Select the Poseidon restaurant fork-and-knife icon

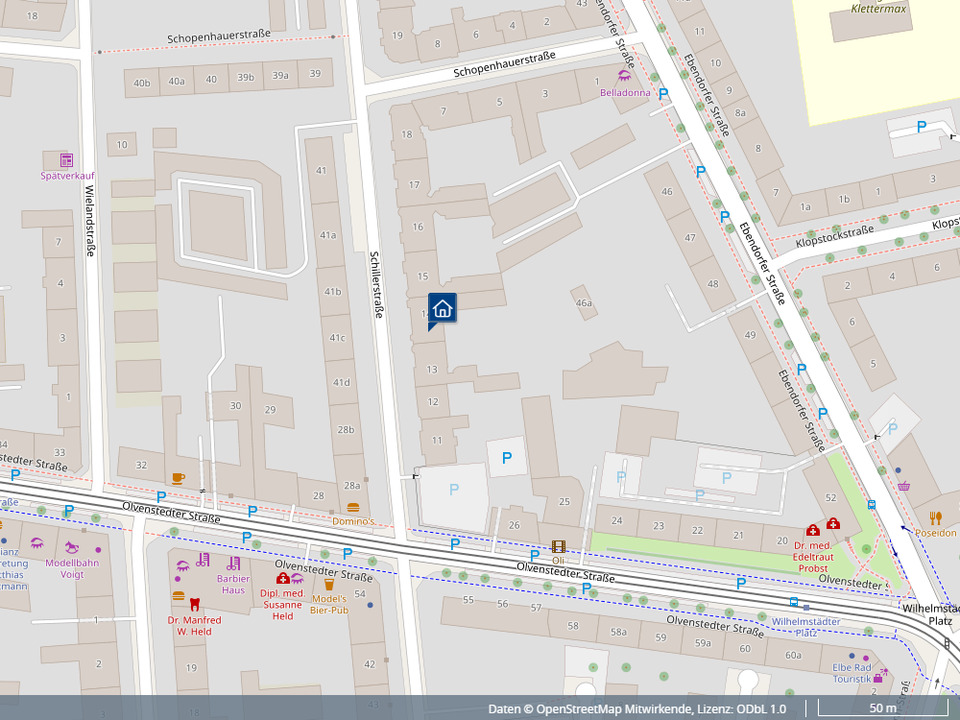pos(936,517)
